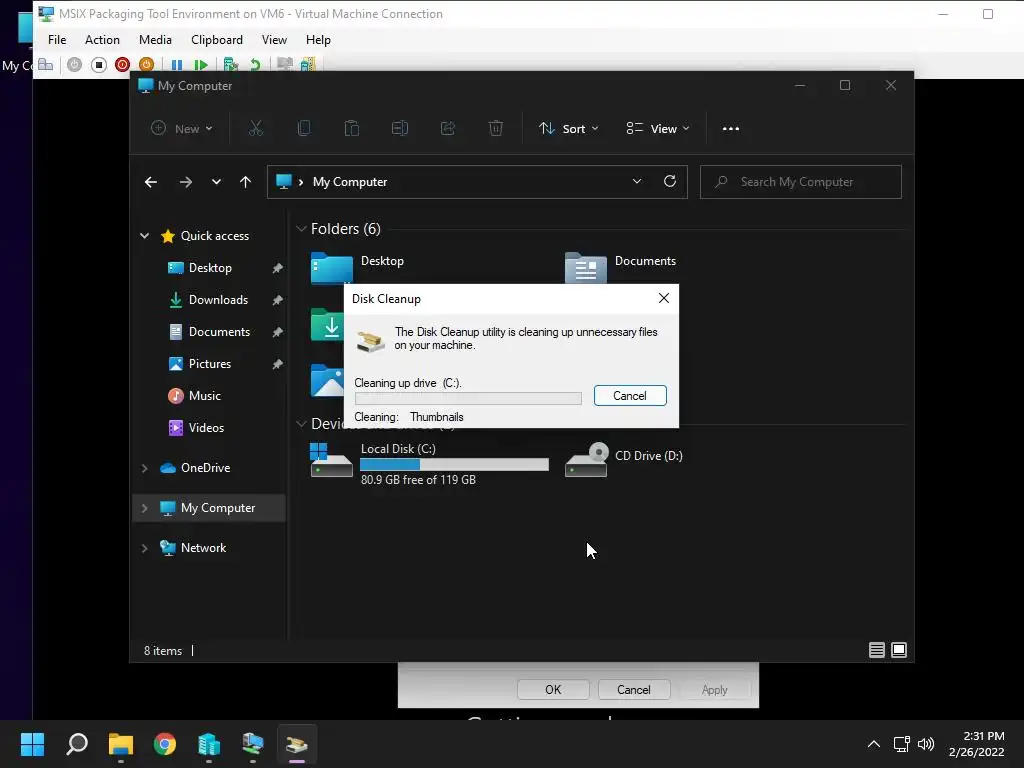Viewport: 1024px width, 768px height.
Task: Open the Clipboard menu
Action: click(x=217, y=40)
